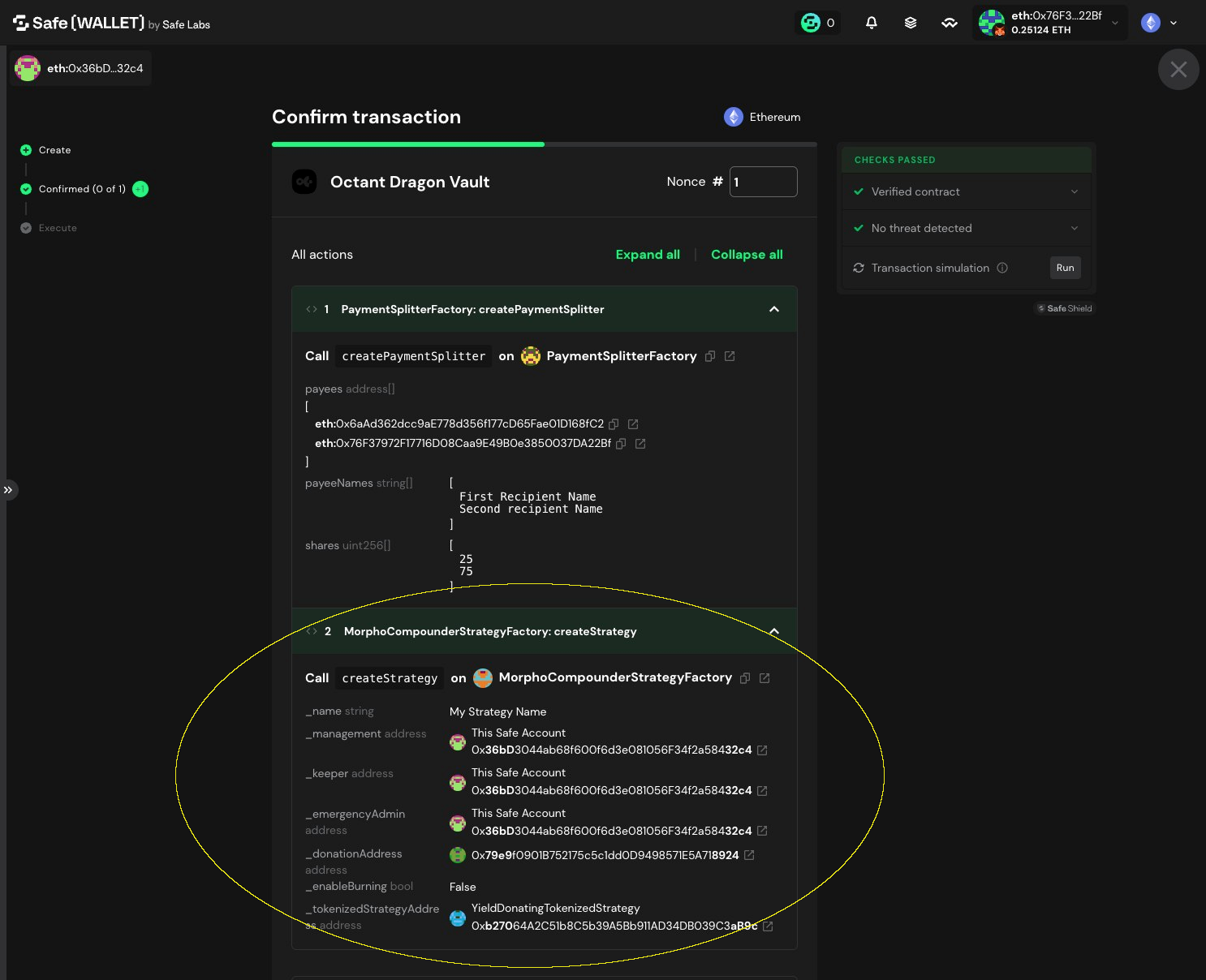Run the transaction simulation
The width and height of the screenshot is (1206, 980).
point(1065,268)
